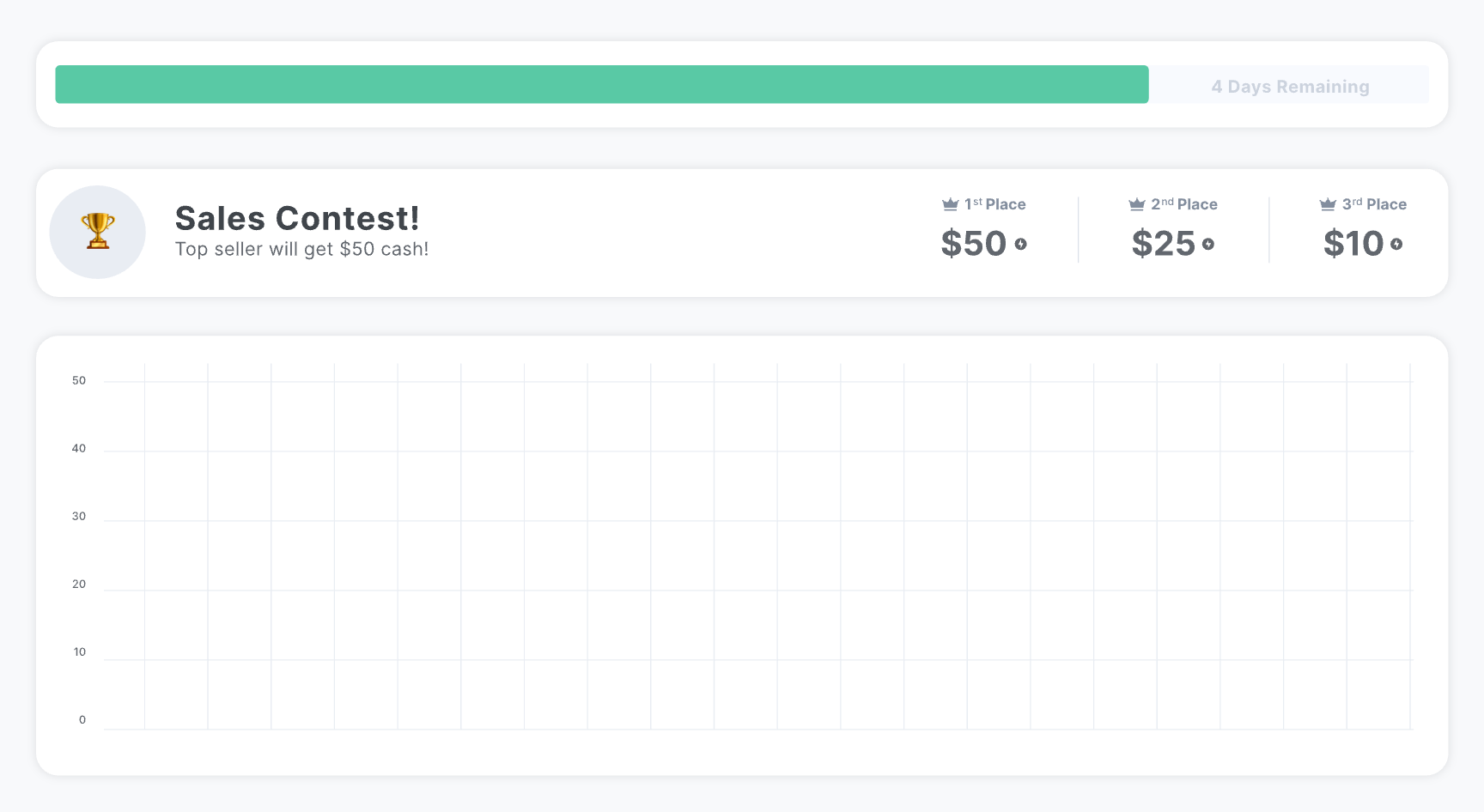This screenshot has height=812, width=1484.
Task: Click the $25 prize amount
Action: pos(1164,244)
